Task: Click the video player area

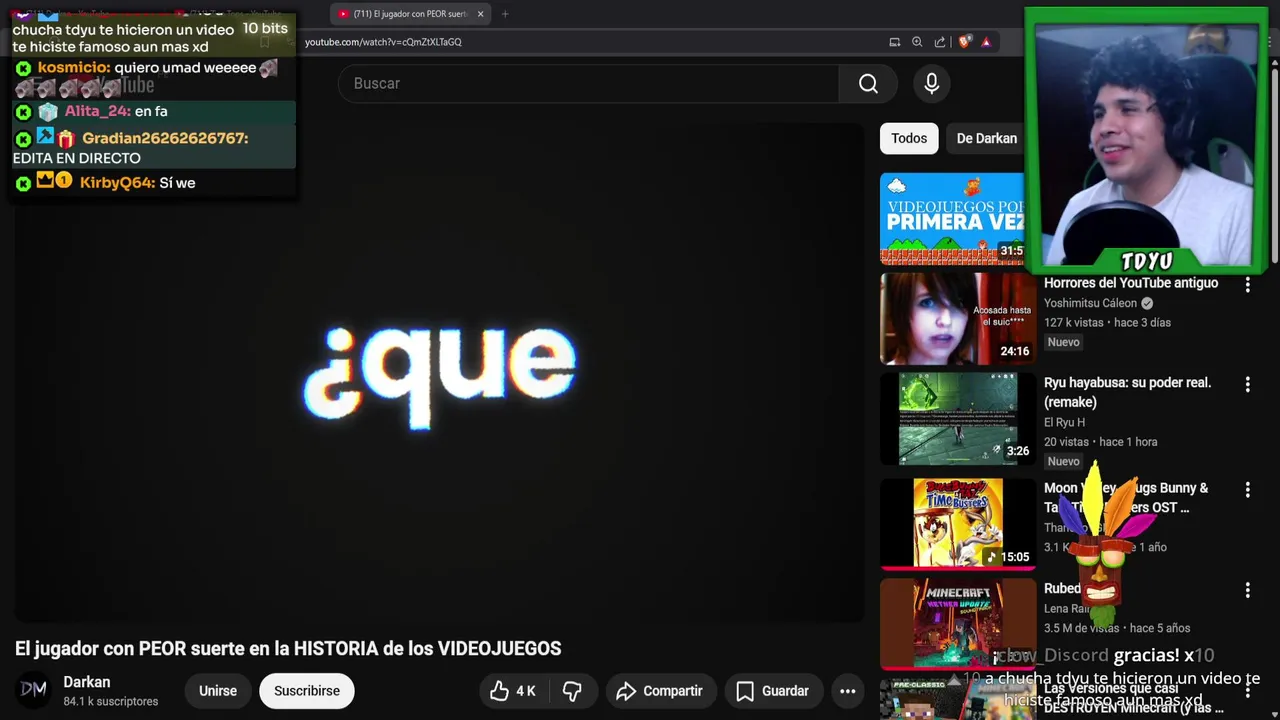Action: click(x=439, y=373)
